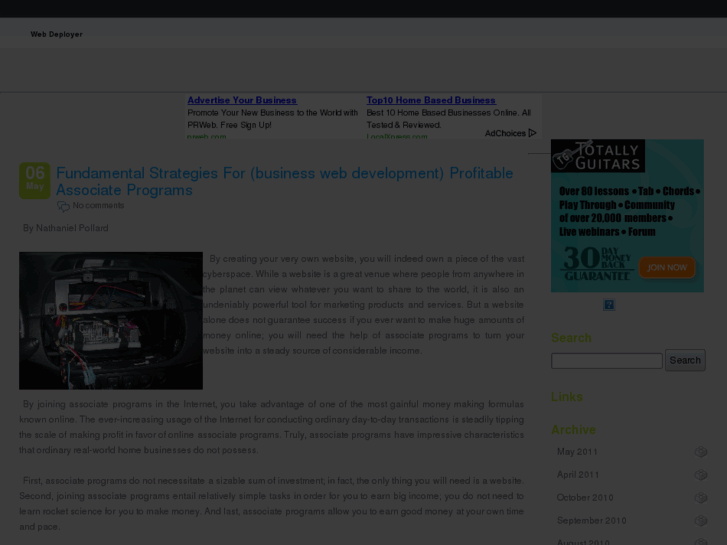Open the September 2010 archive

pos(592,520)
